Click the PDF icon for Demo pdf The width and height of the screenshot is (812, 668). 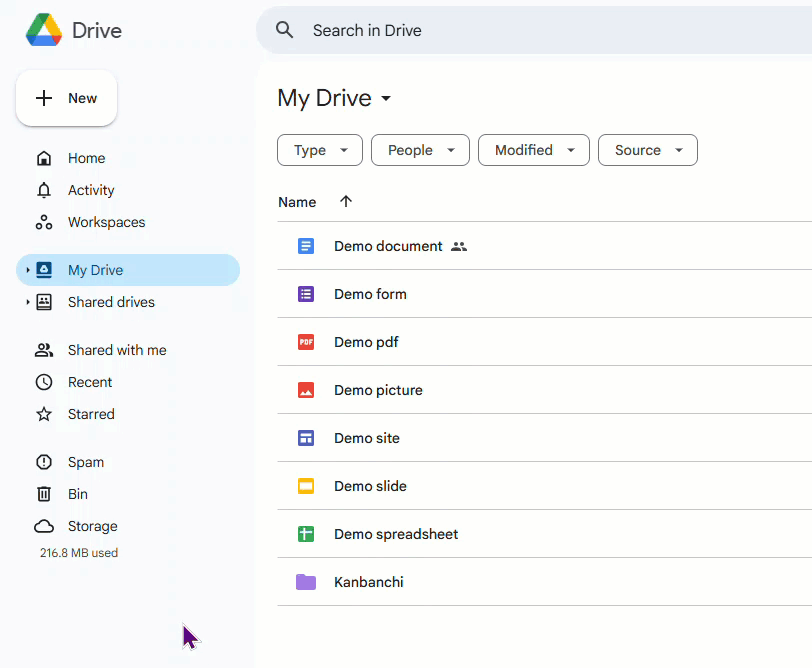(306, 342)
